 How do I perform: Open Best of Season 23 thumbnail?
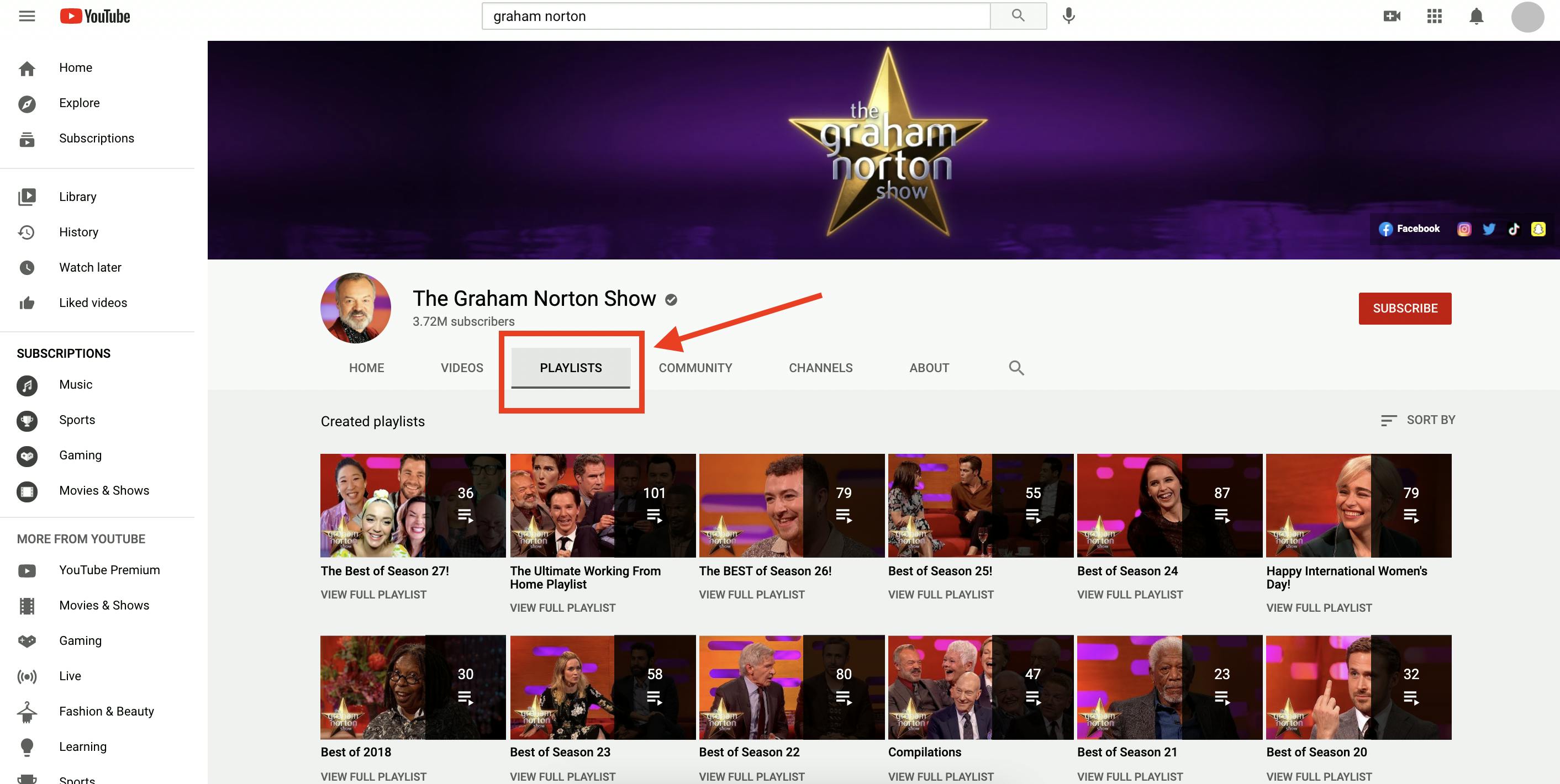pyautogui.click(x=603, y=687)
